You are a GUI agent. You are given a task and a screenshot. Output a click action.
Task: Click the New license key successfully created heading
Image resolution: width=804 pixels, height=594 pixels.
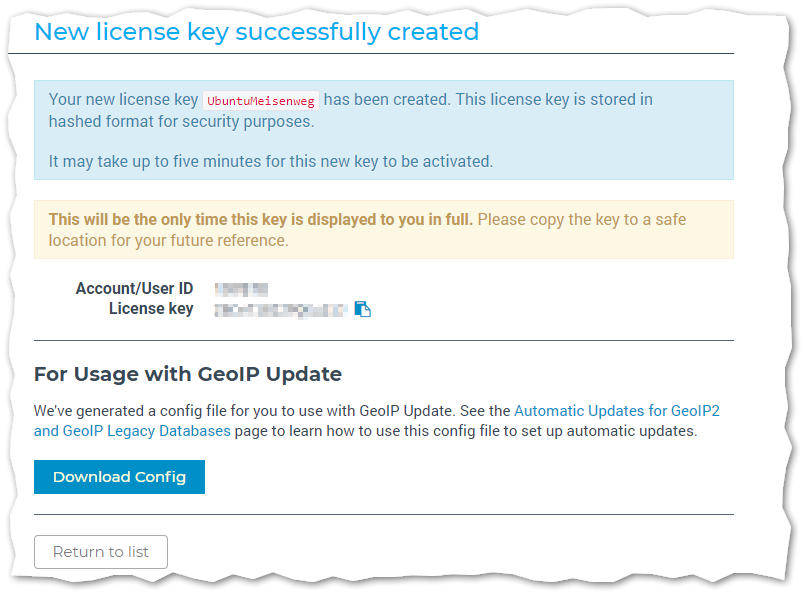pyautogui.click(x=256, y=32)
